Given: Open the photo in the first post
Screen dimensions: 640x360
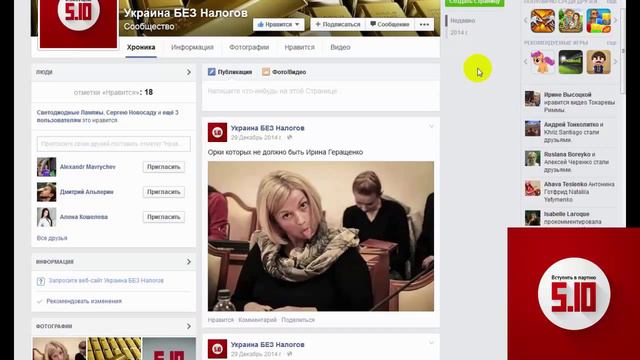Looking at the screenshot, I should pyautogui.click(x=321, y=236).
